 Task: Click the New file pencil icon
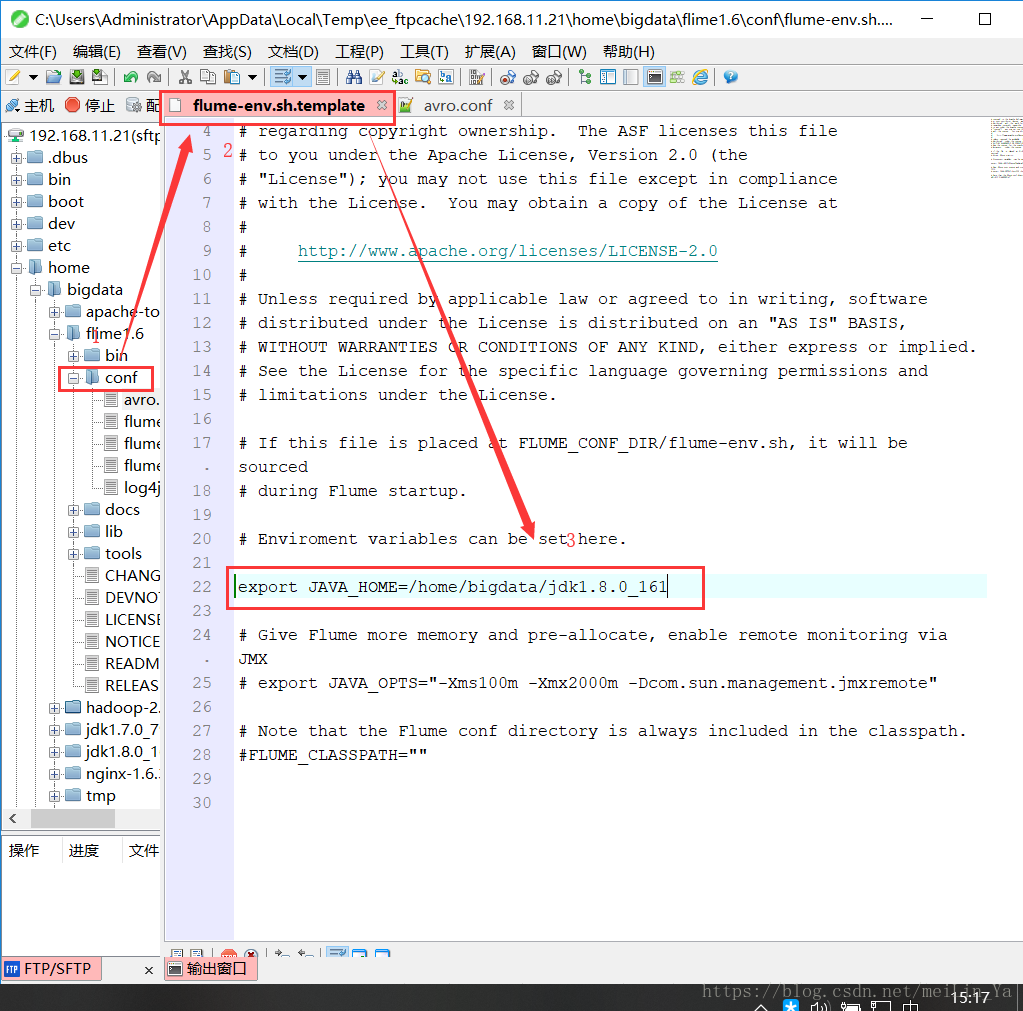(x=13, y=78)
